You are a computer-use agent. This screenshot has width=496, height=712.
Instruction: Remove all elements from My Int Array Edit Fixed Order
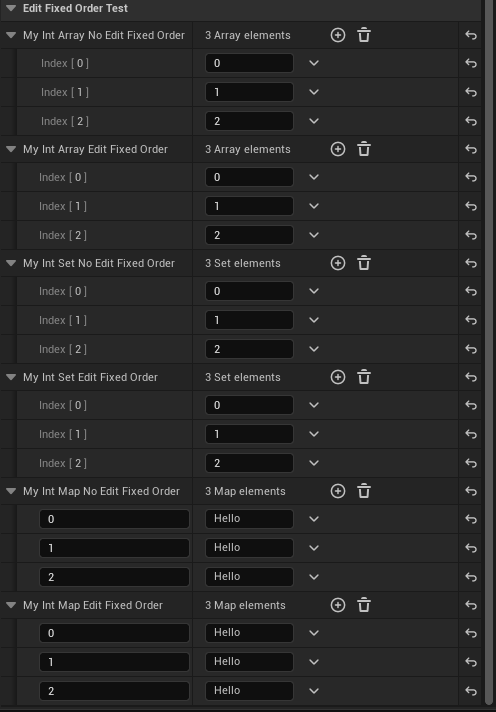(364, 149)
